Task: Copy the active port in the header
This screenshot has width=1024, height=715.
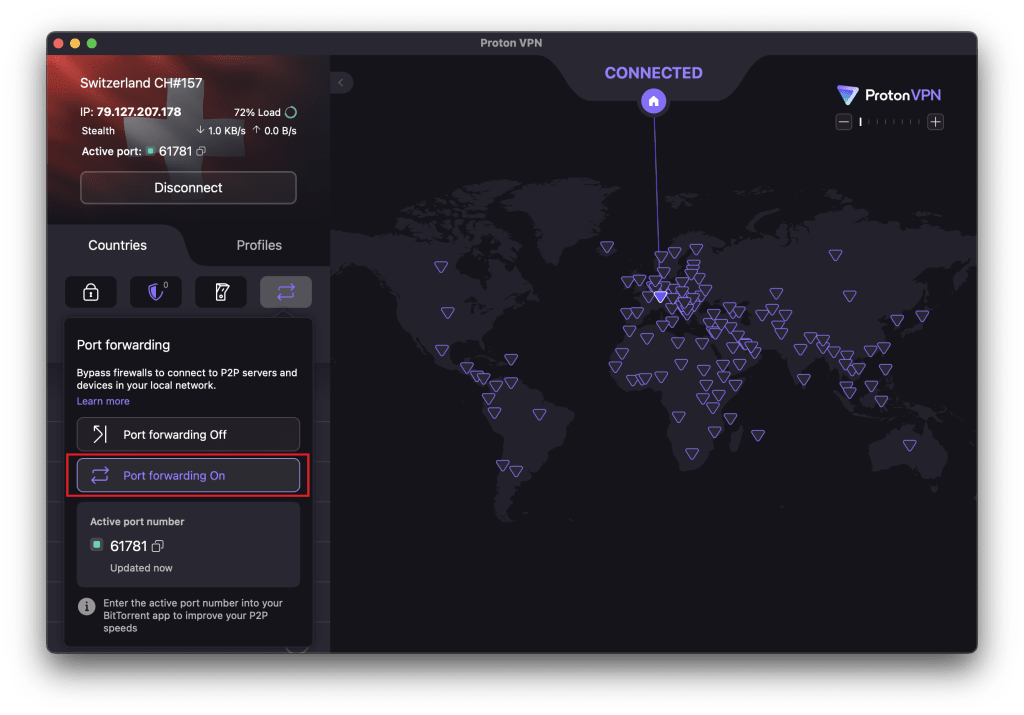Action: coord(201,151)
